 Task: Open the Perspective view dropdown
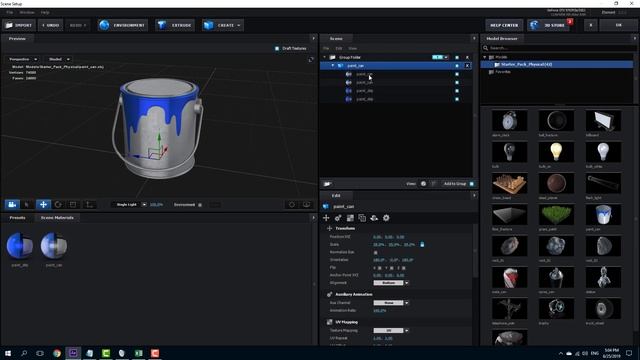[23, 59]
